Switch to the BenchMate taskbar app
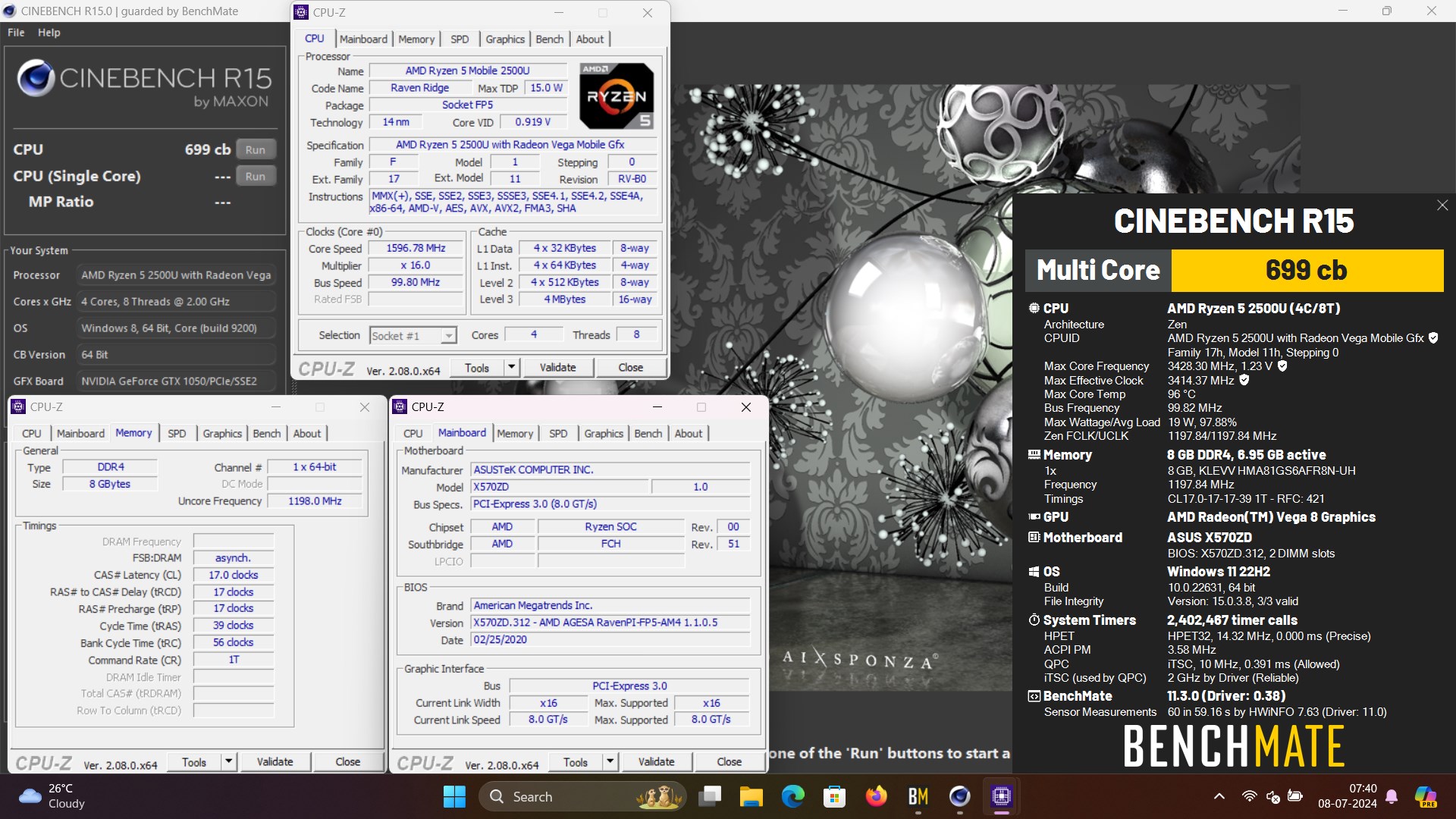 [x=918, y=796]
